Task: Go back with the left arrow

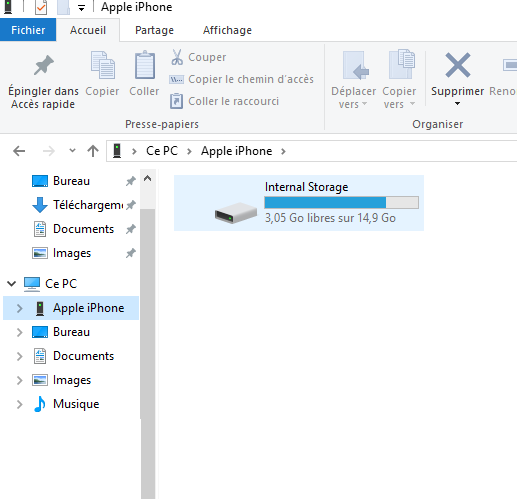Action: tap(19, 151)
